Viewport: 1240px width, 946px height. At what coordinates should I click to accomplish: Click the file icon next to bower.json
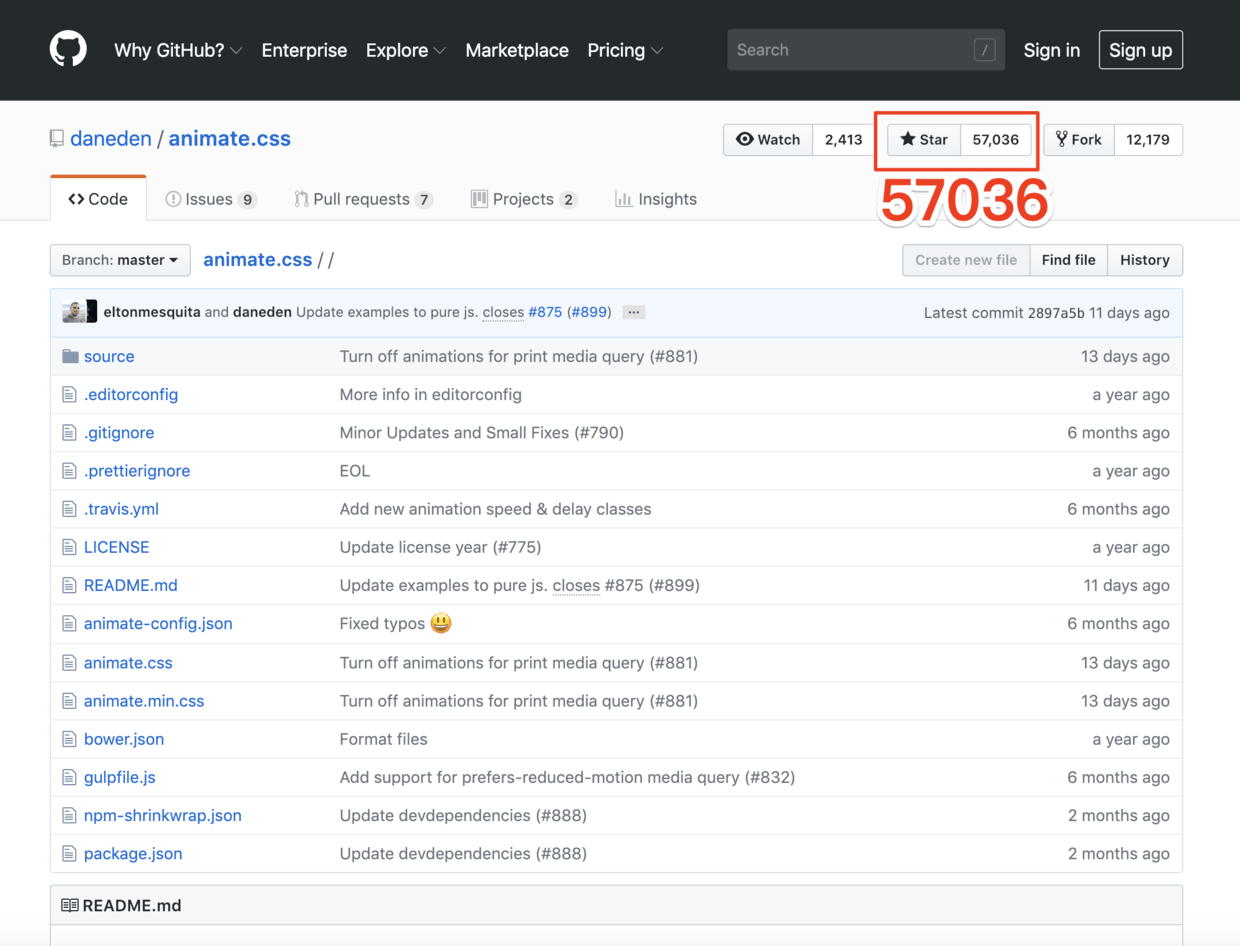click(x=69, y=739)
